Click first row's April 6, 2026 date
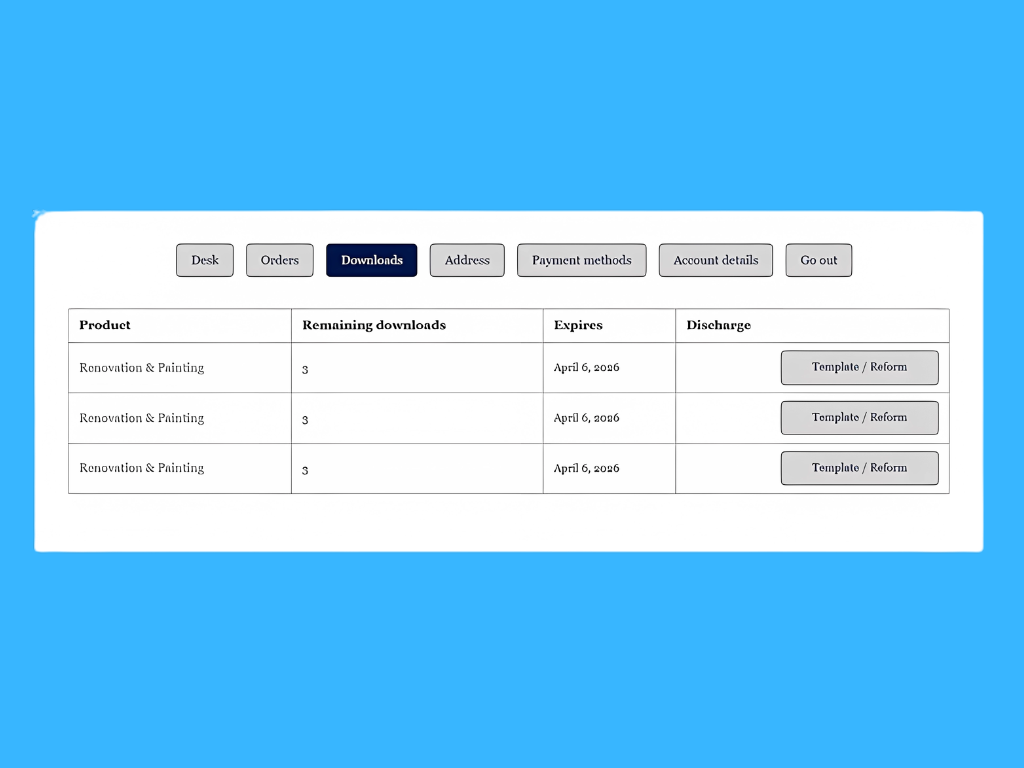The width and height of the screenshot is (1024, 768). [586, 368]
